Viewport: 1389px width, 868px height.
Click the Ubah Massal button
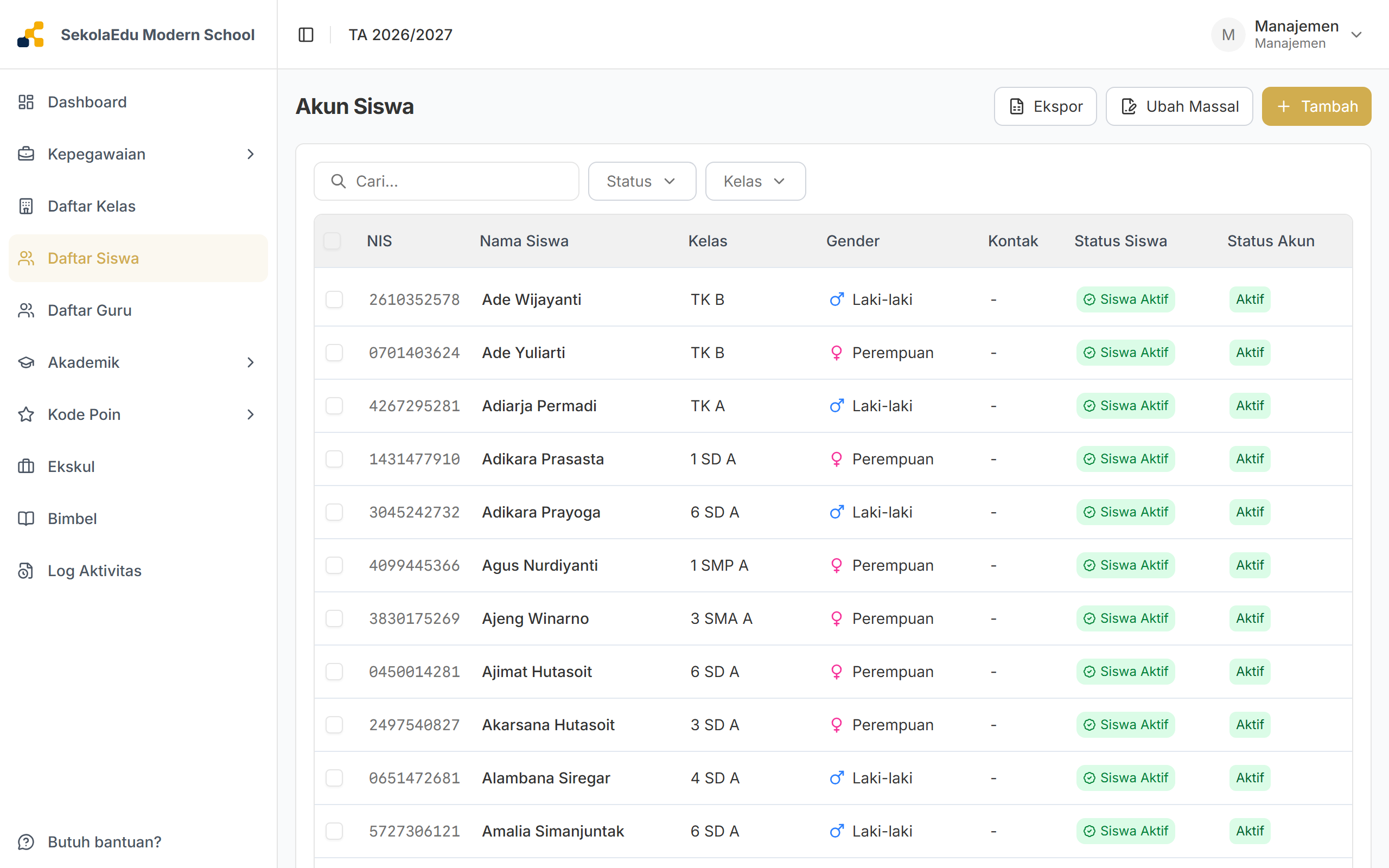coord(1179,106)
